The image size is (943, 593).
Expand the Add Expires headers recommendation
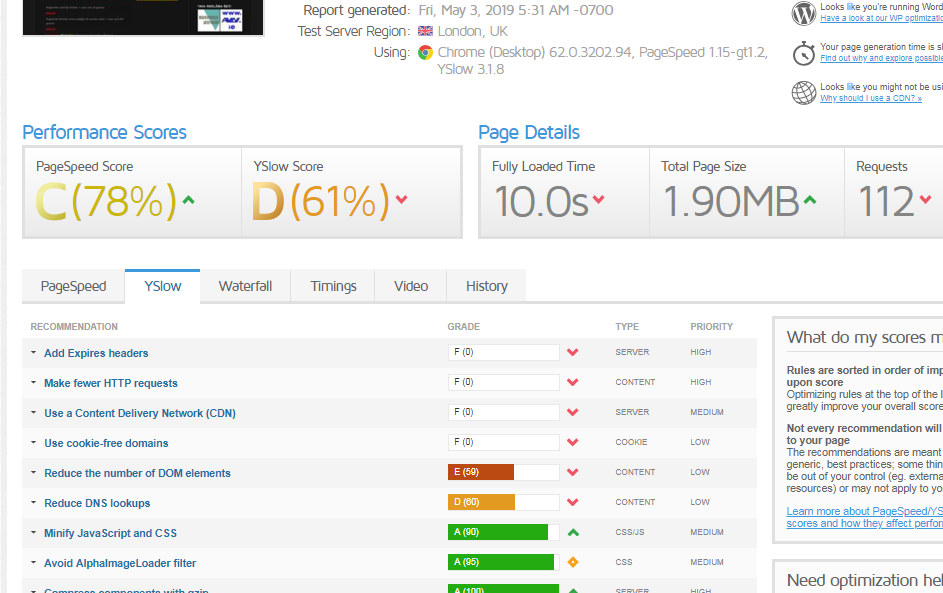(95, 353)
